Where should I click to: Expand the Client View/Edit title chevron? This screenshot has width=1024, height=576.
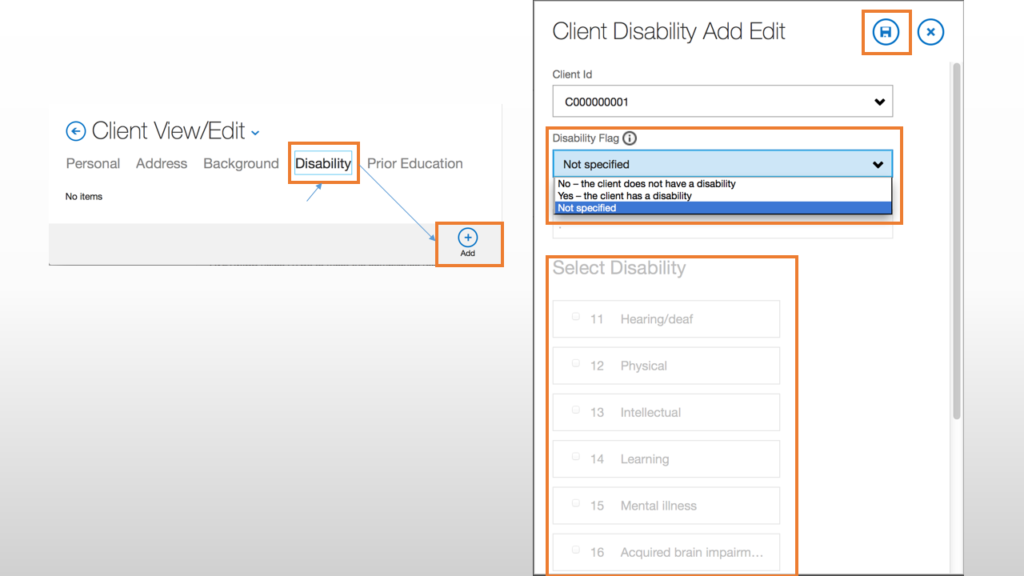pos(255,133)
